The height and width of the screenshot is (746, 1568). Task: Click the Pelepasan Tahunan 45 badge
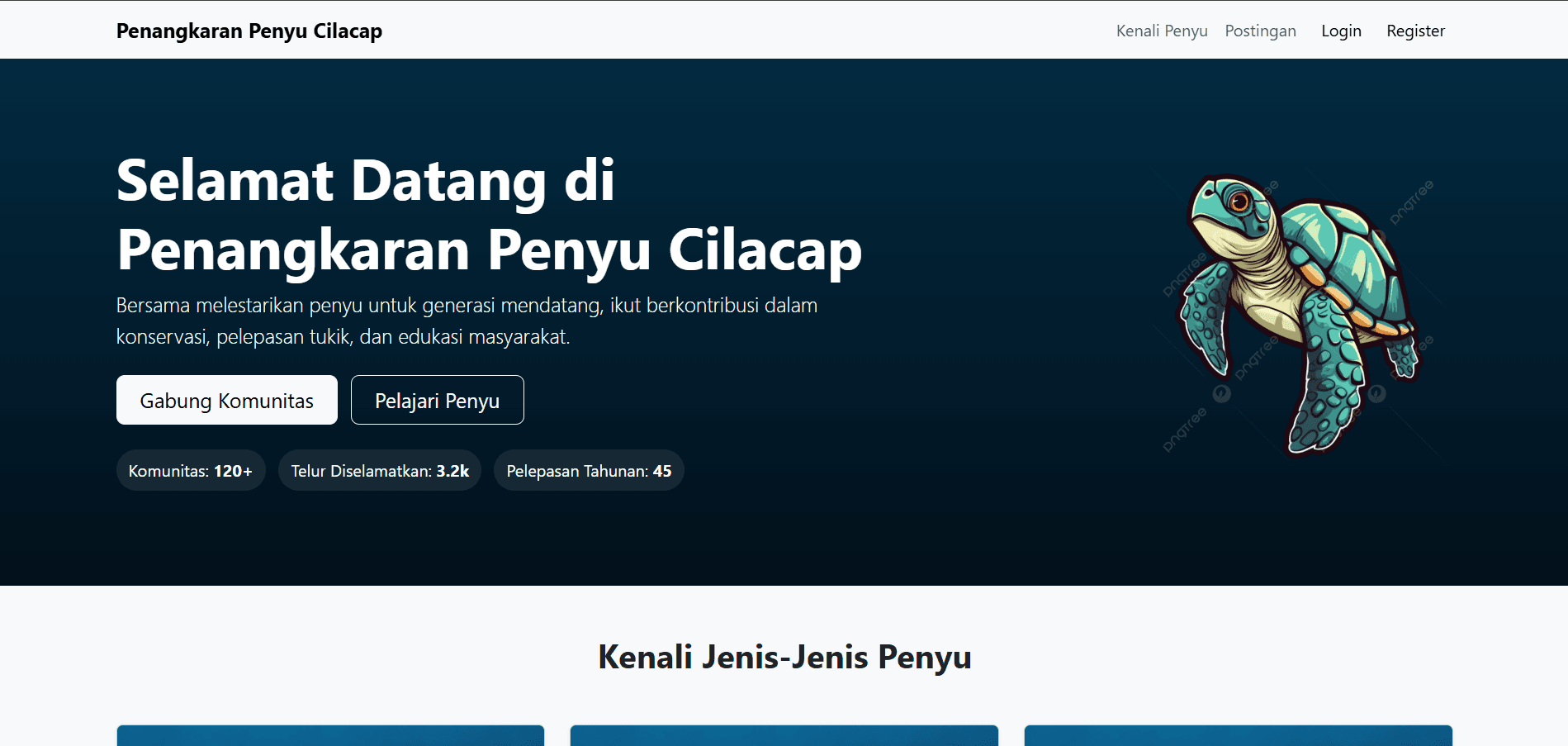[589, 471]
